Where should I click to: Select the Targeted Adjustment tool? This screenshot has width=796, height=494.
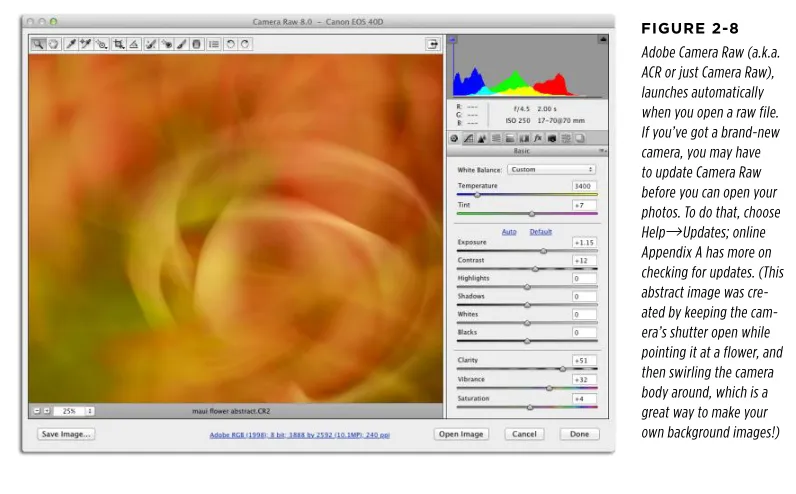(102, 44)
